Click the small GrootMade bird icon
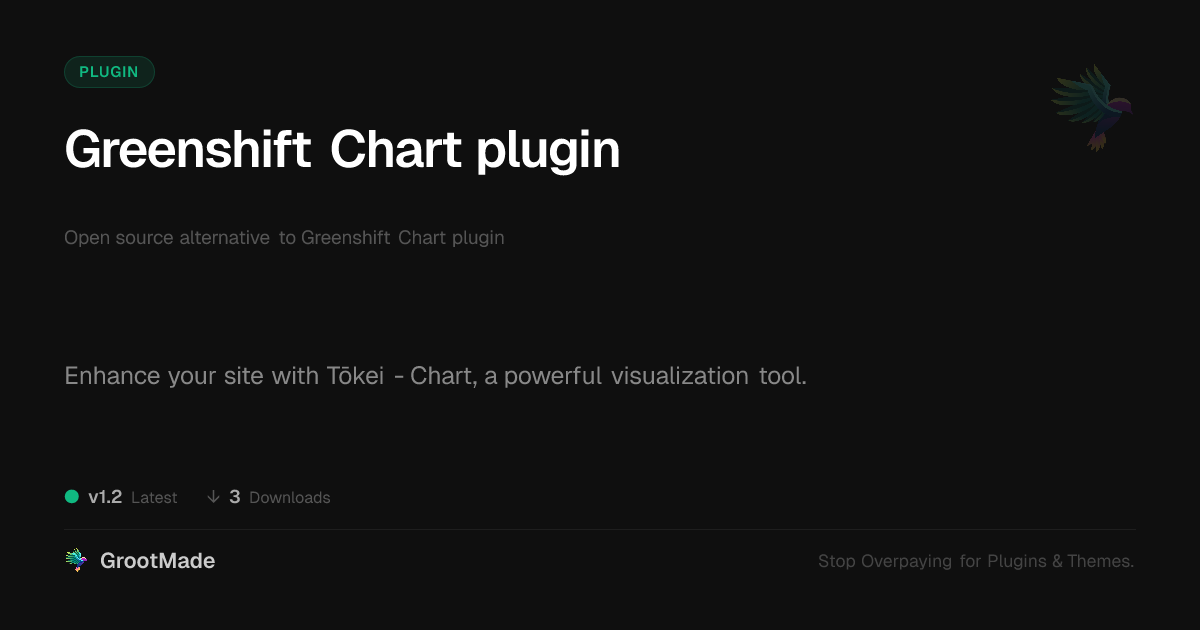 point(76,561)
